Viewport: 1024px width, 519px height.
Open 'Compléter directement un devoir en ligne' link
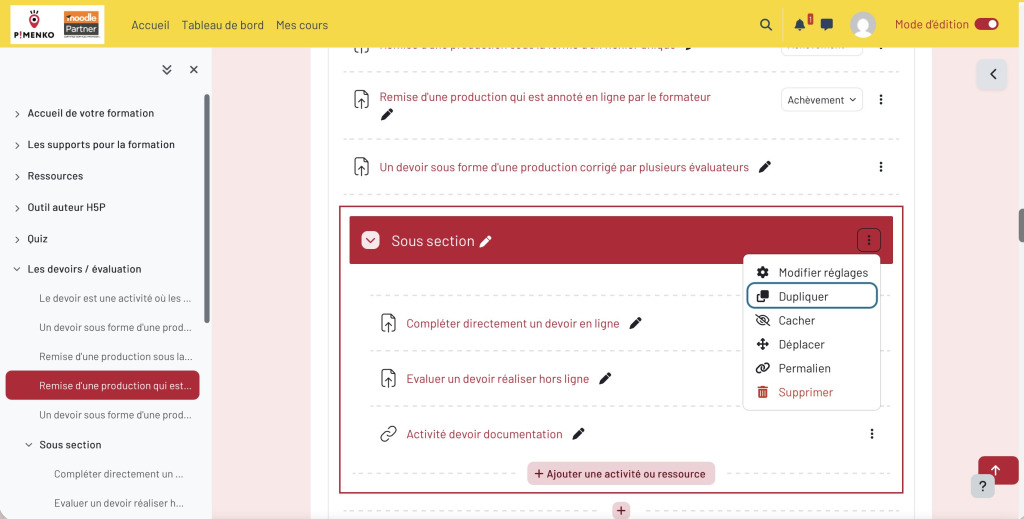click(513, 323)
